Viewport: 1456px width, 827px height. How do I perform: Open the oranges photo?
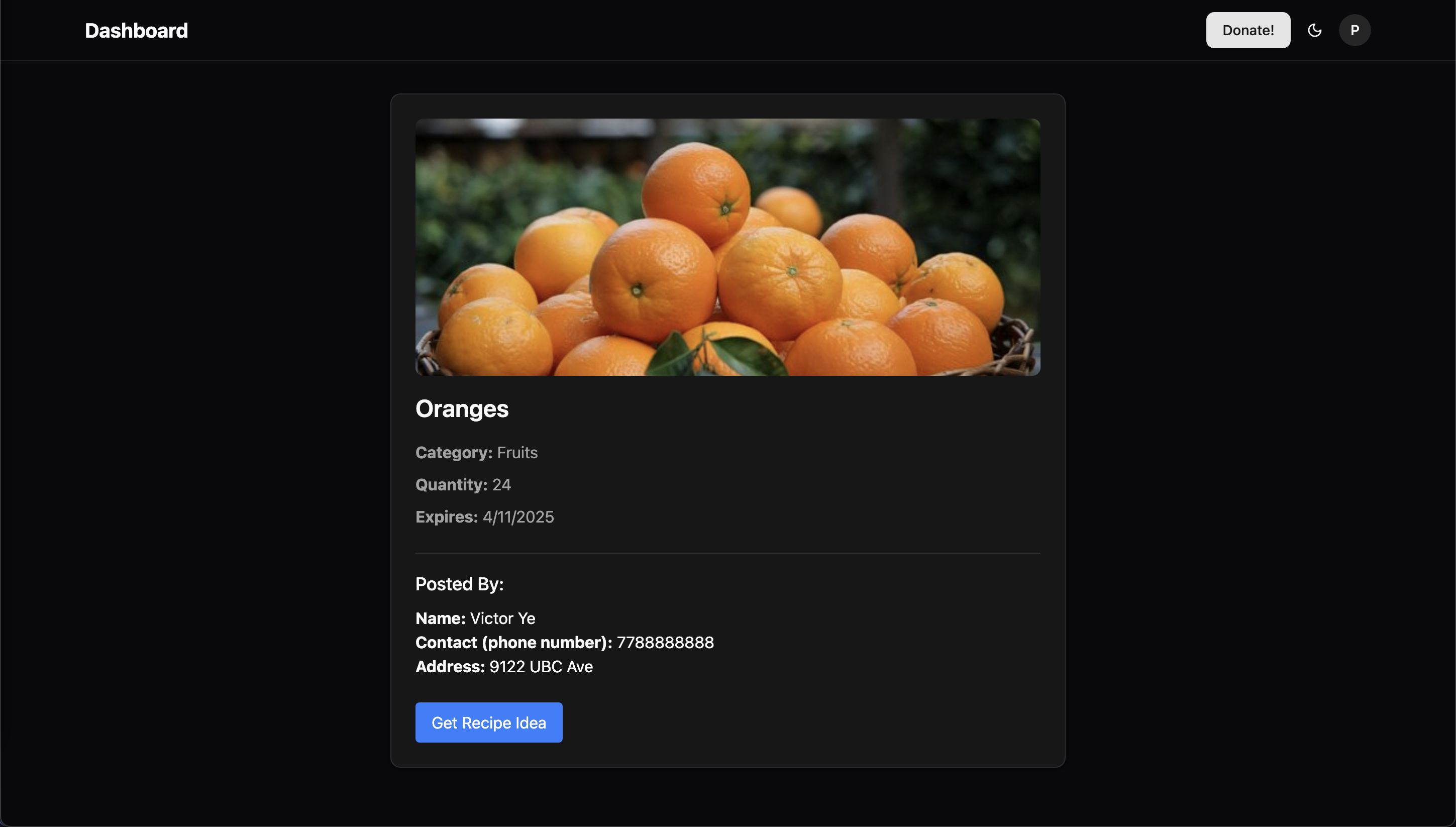point(728,247)
